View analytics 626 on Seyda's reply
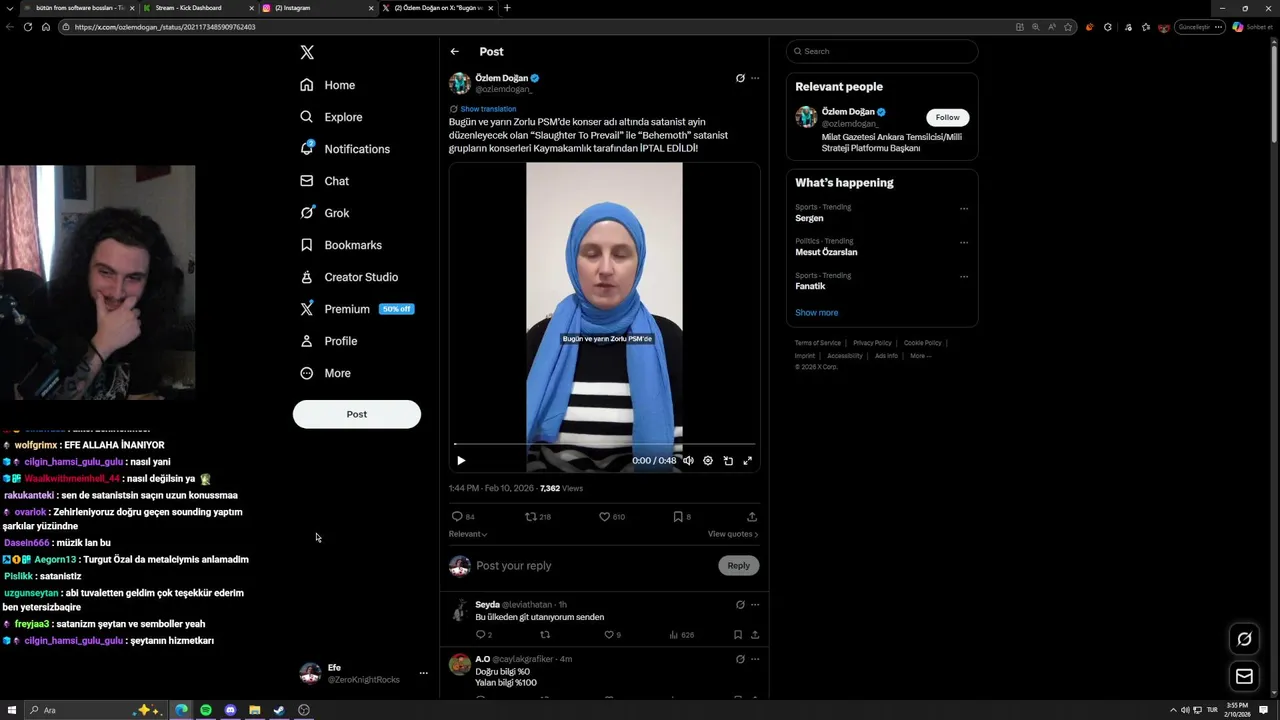Viewport: 1280px width, 720px height. (681, 635)
